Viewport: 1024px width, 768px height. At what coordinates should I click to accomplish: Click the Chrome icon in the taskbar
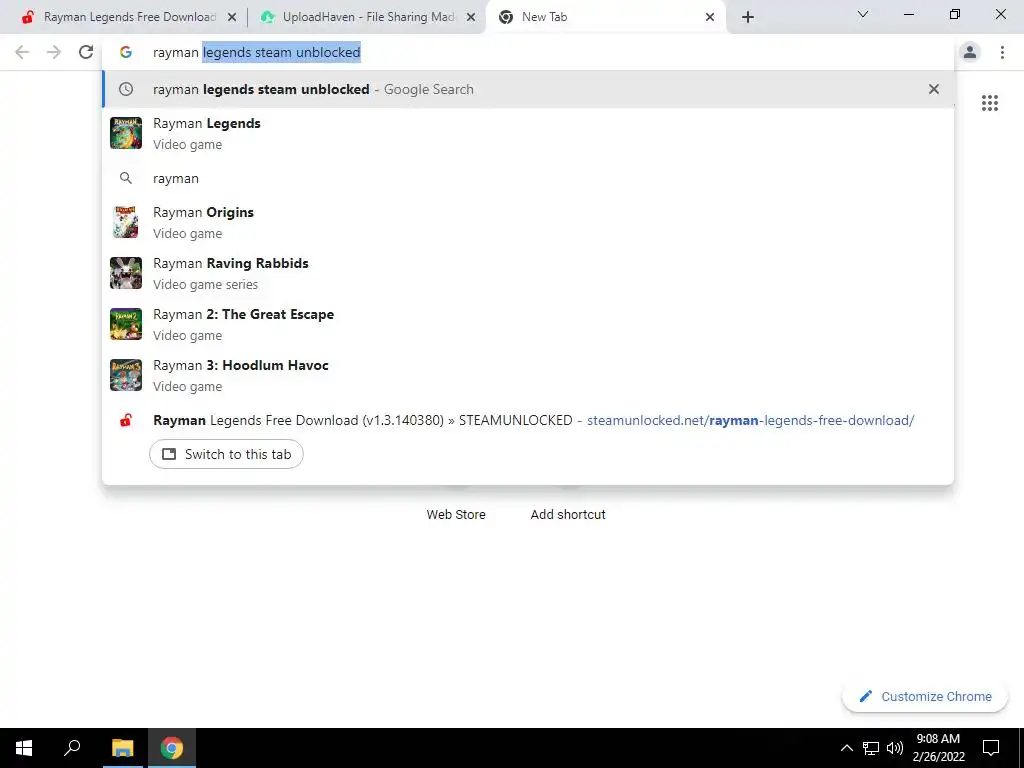click(x=172, y=748)
